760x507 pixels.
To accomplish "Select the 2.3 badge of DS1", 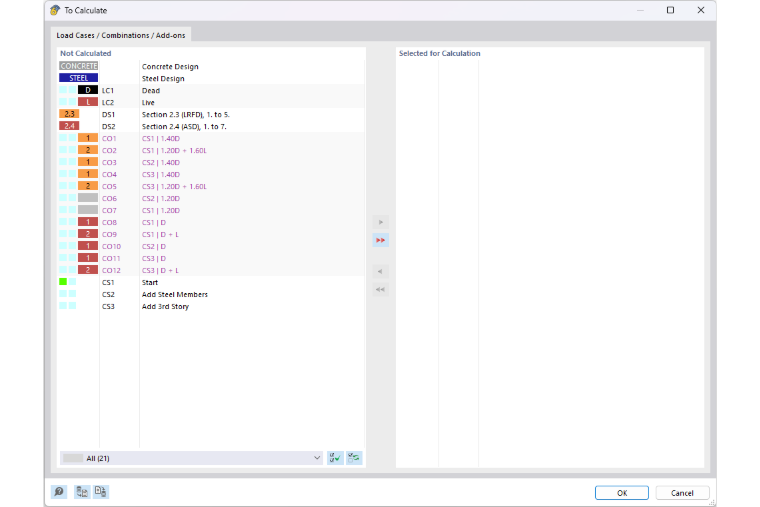I will click(x=69, y=114).
